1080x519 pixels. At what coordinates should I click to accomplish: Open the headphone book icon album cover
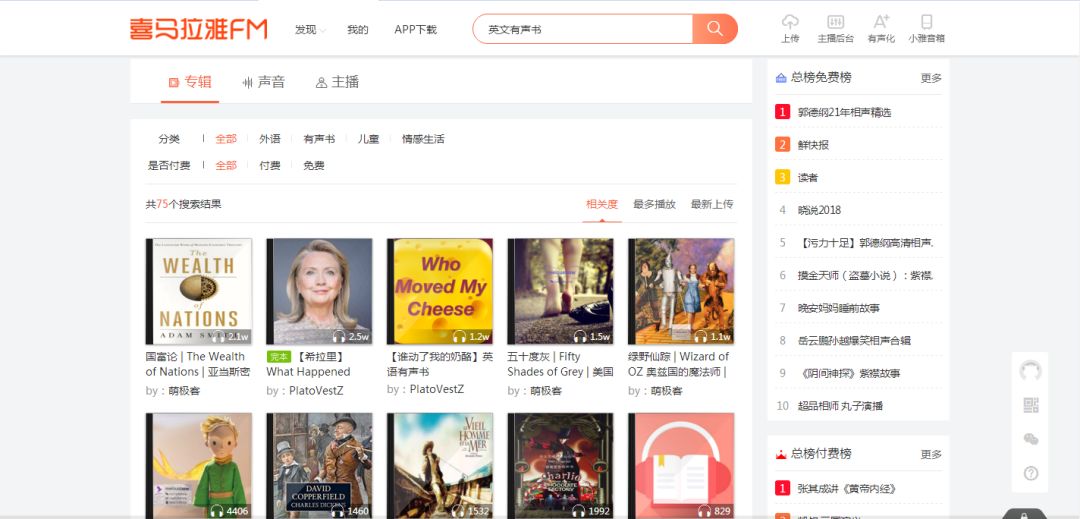point(681,465)
